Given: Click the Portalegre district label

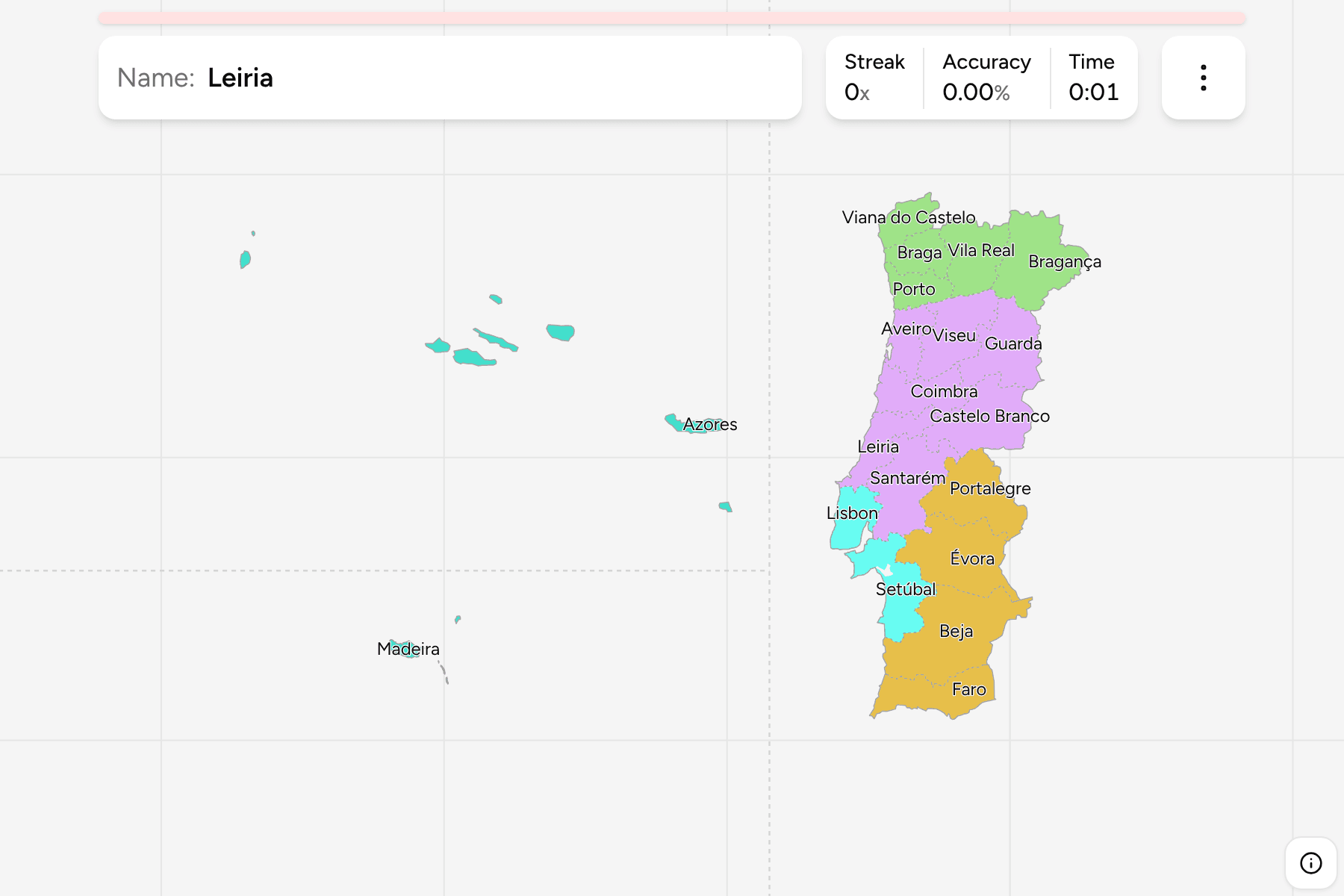Looking at the screenshot, I should pyautogui.click(x=990, y=488).
